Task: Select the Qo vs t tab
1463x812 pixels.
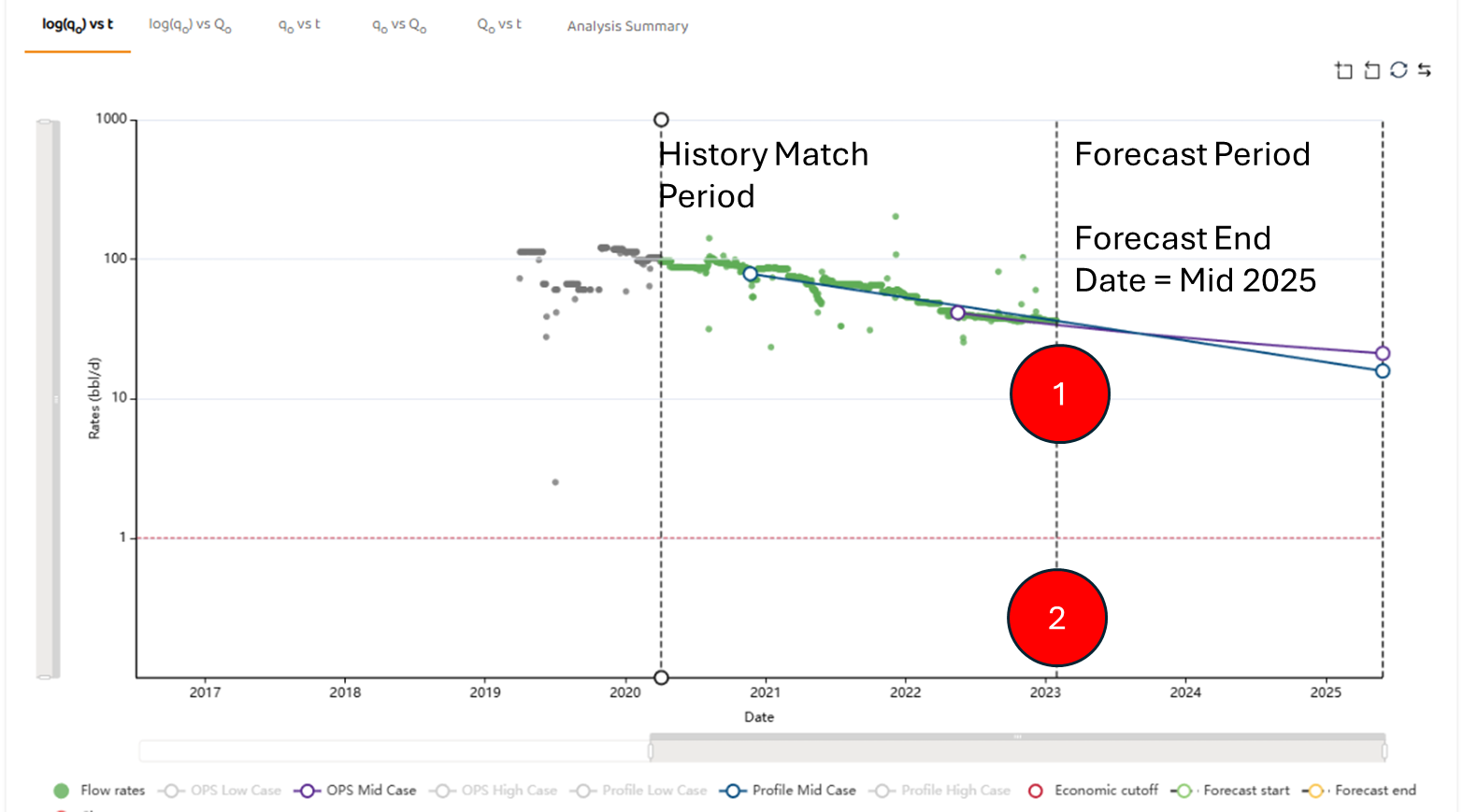Action: click(x=499, y=25)
